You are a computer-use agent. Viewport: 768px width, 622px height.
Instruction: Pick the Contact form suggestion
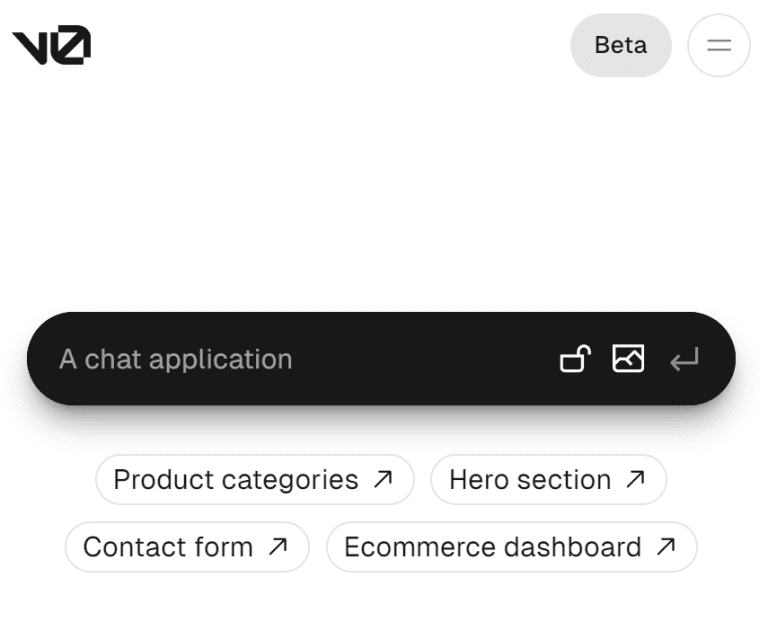coord(168,547)
